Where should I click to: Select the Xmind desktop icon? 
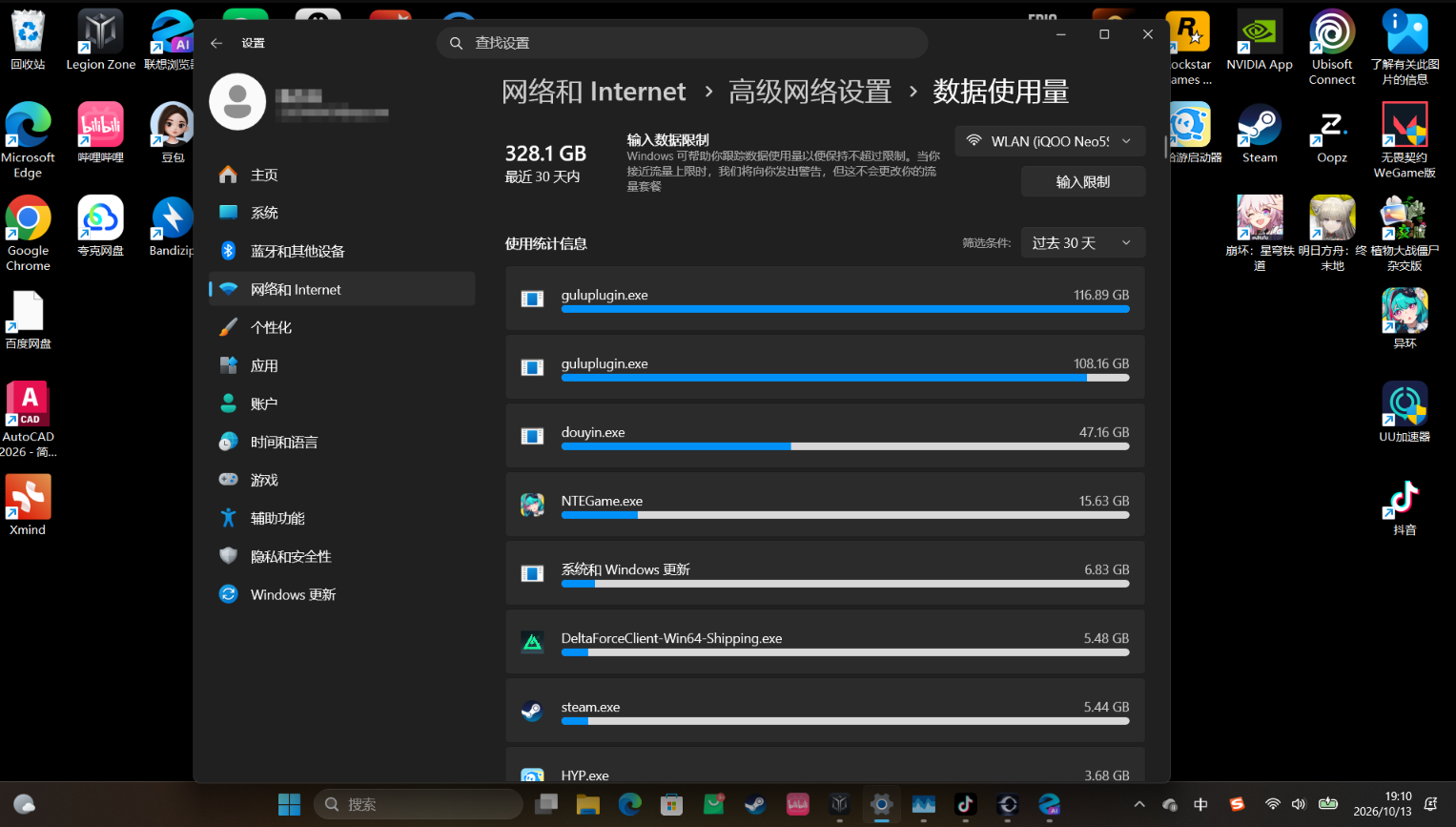(x=29, y=506)
